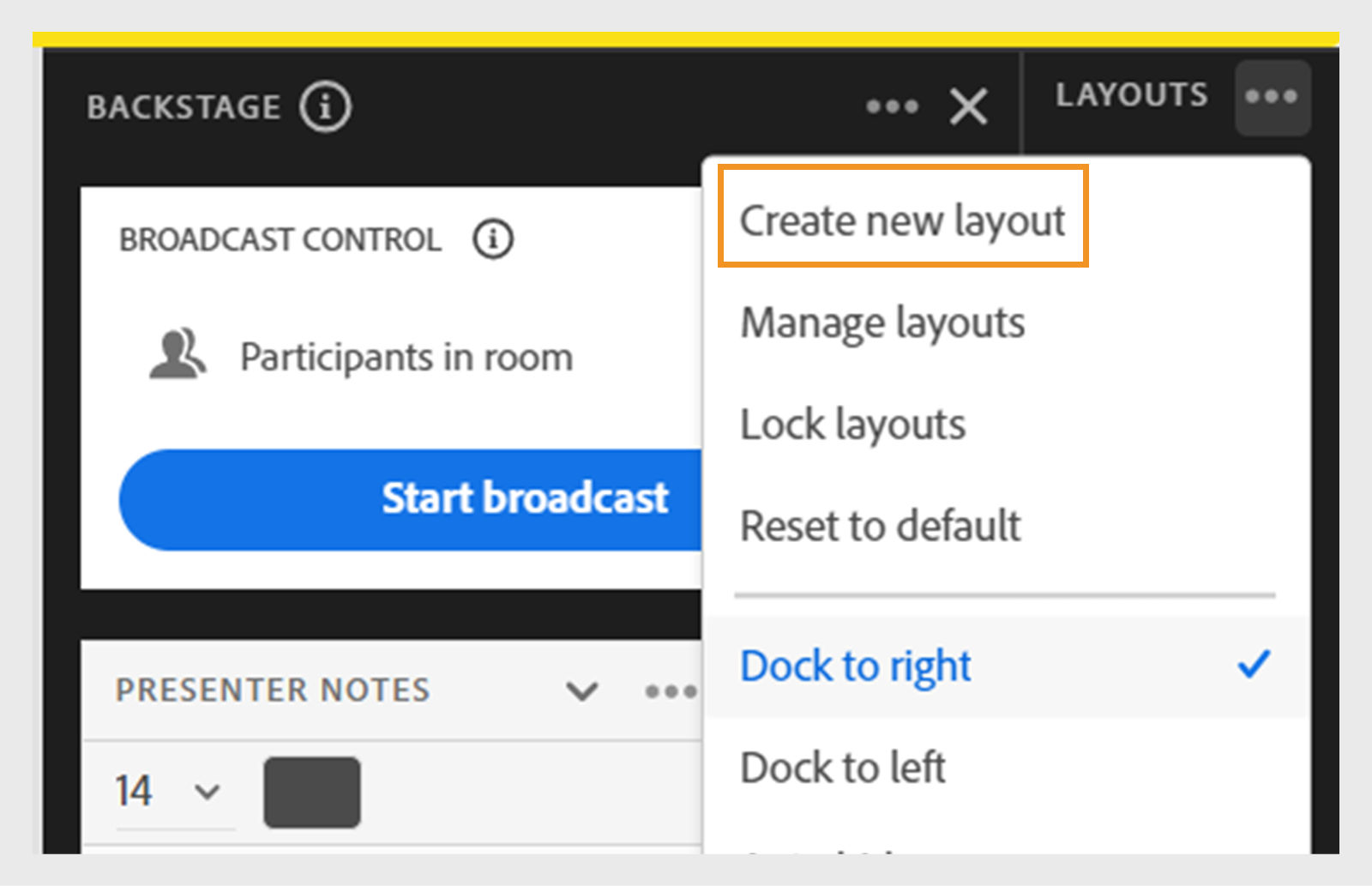
Task: Open the Layouts three-dot menu
Action: pos(1272,97)
